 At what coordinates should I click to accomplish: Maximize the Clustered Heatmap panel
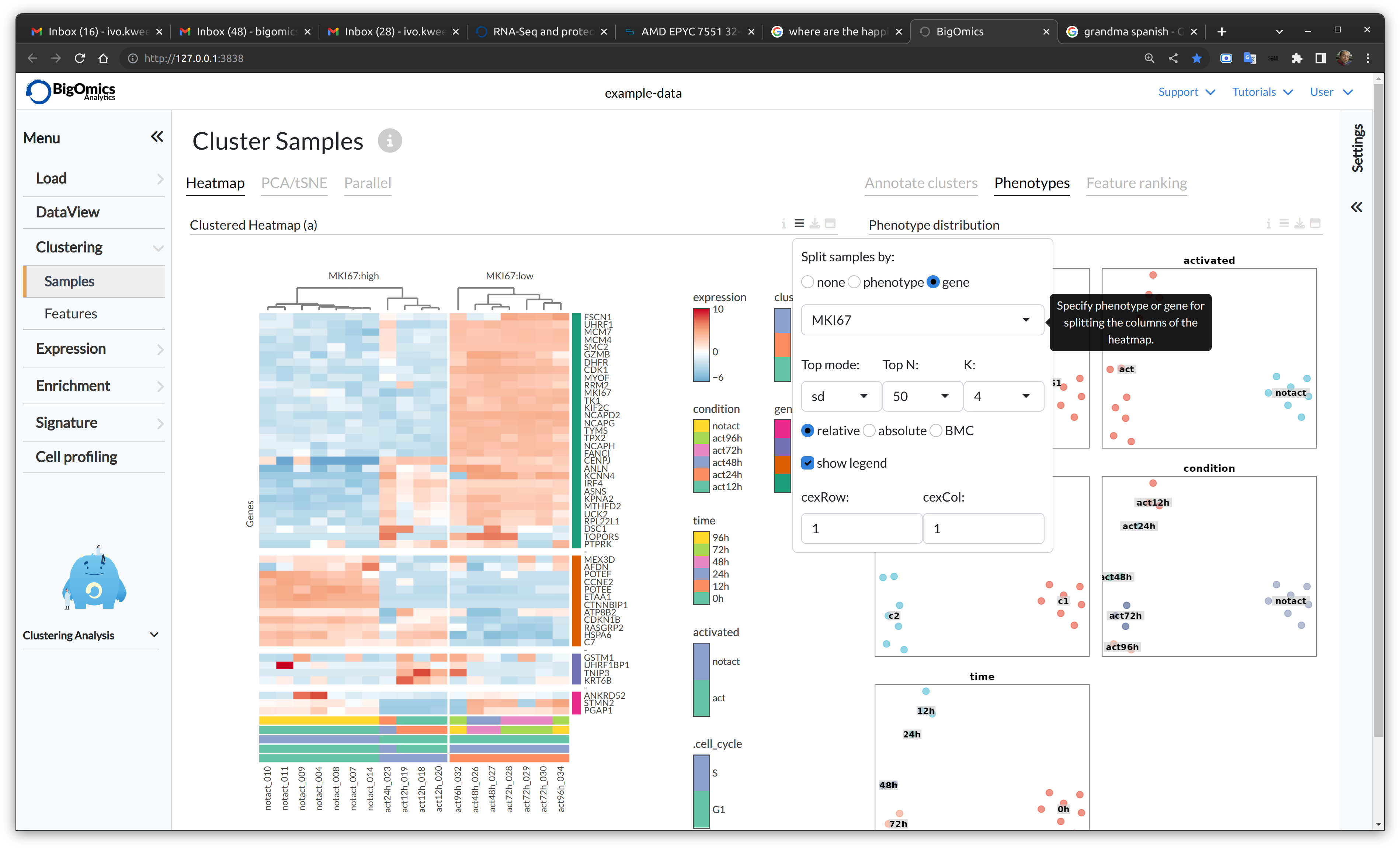830,223
